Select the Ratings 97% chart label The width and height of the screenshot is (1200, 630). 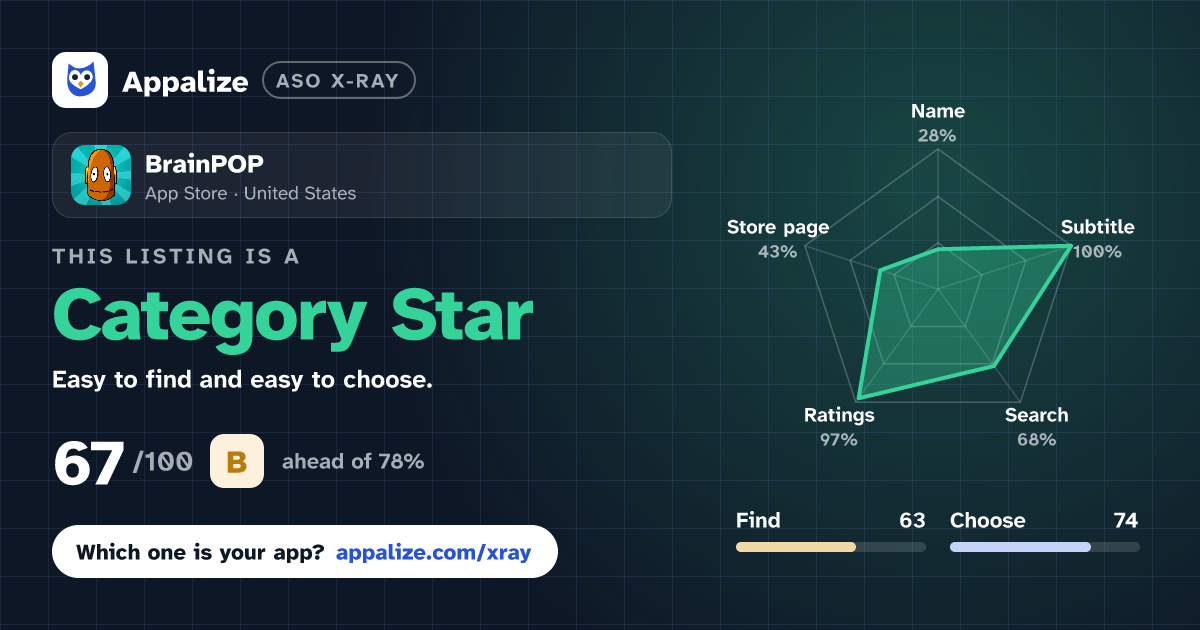tap(839, 427)
